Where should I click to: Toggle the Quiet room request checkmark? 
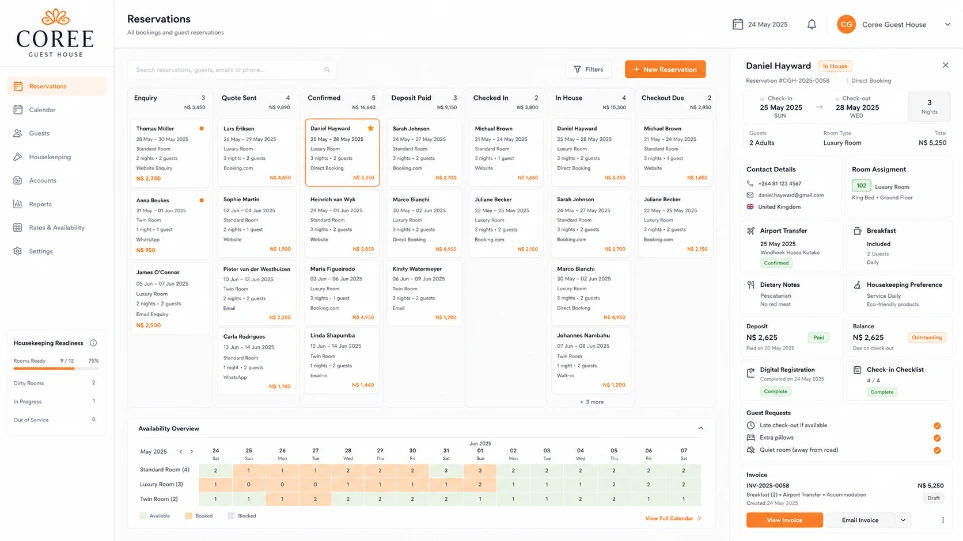937,450
